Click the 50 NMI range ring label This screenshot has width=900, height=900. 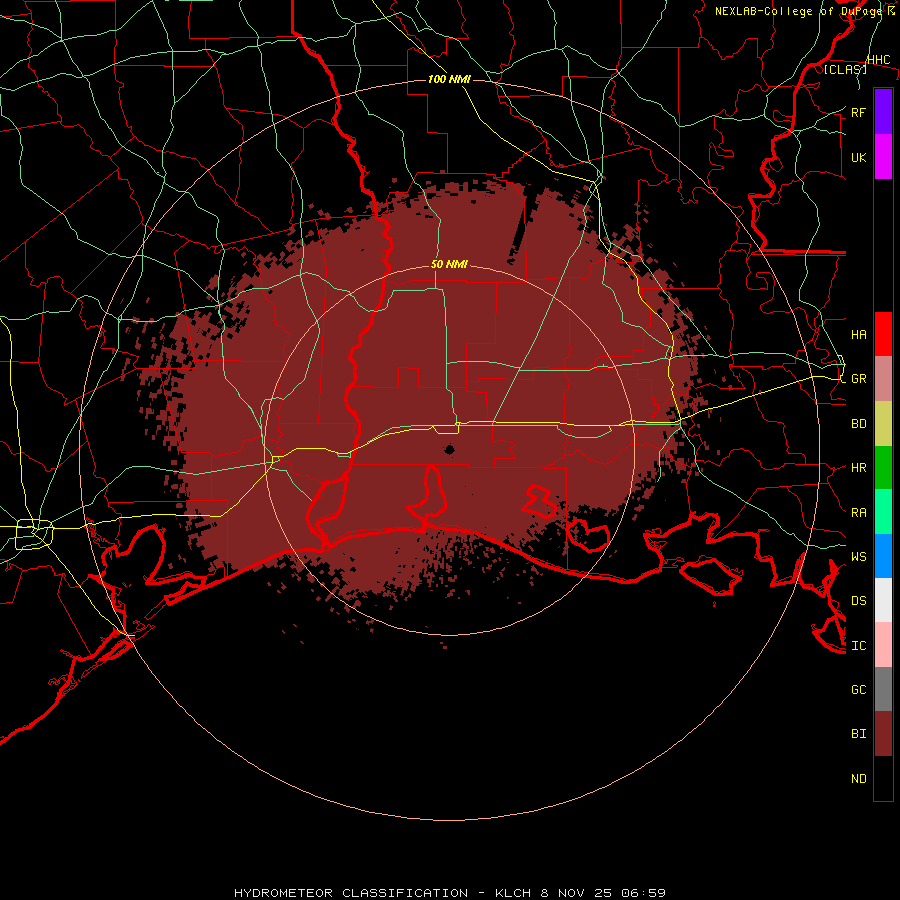(449, 265)
